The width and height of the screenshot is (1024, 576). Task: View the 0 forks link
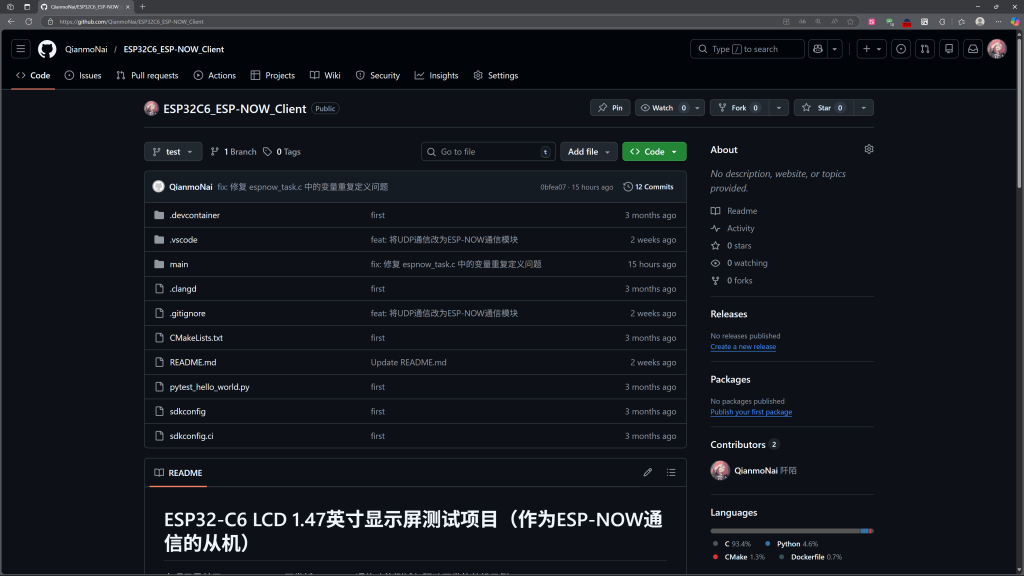(x=732, y=281)
